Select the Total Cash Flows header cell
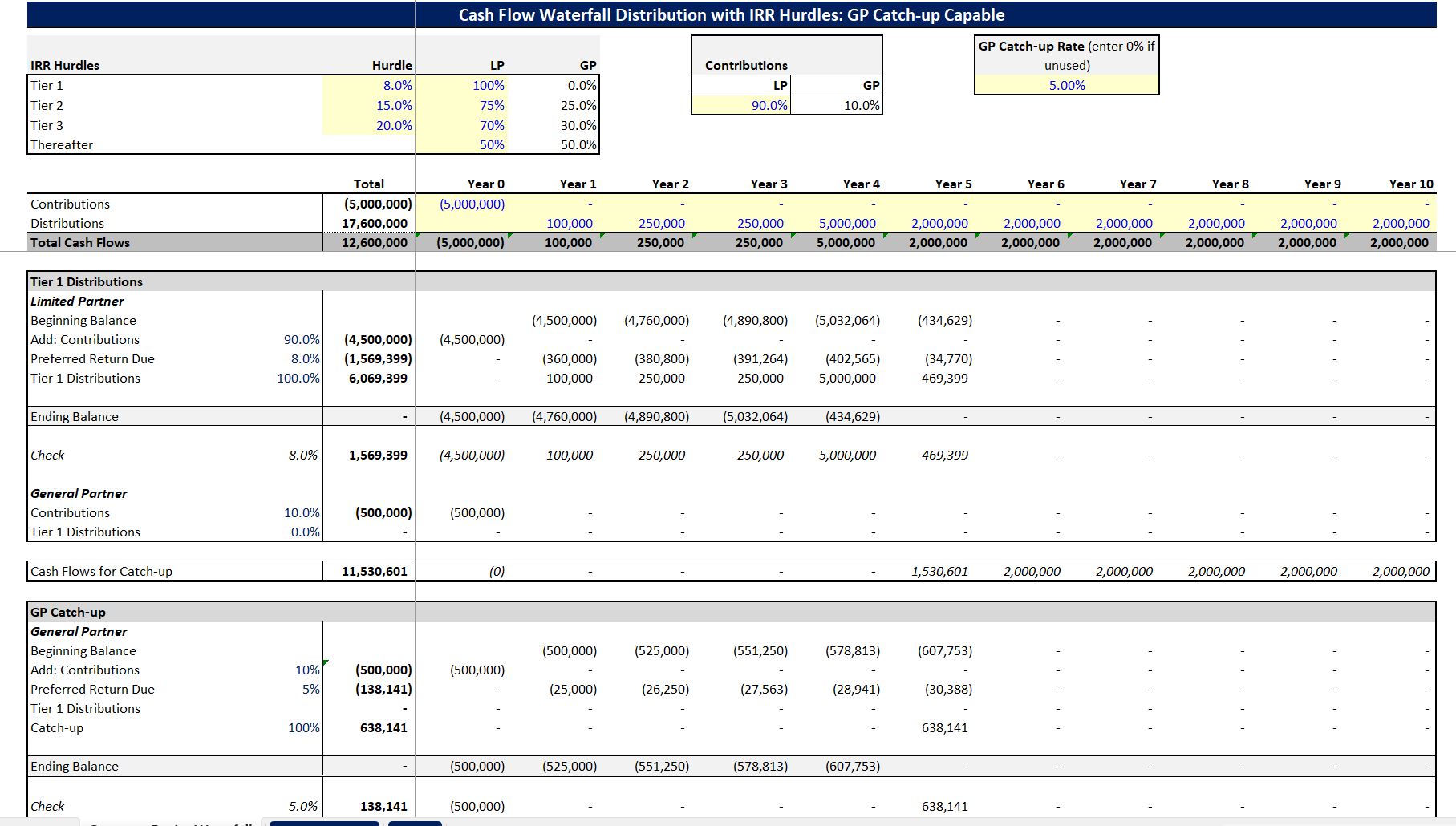The image size is (1456, 826). tap(80, 242)
